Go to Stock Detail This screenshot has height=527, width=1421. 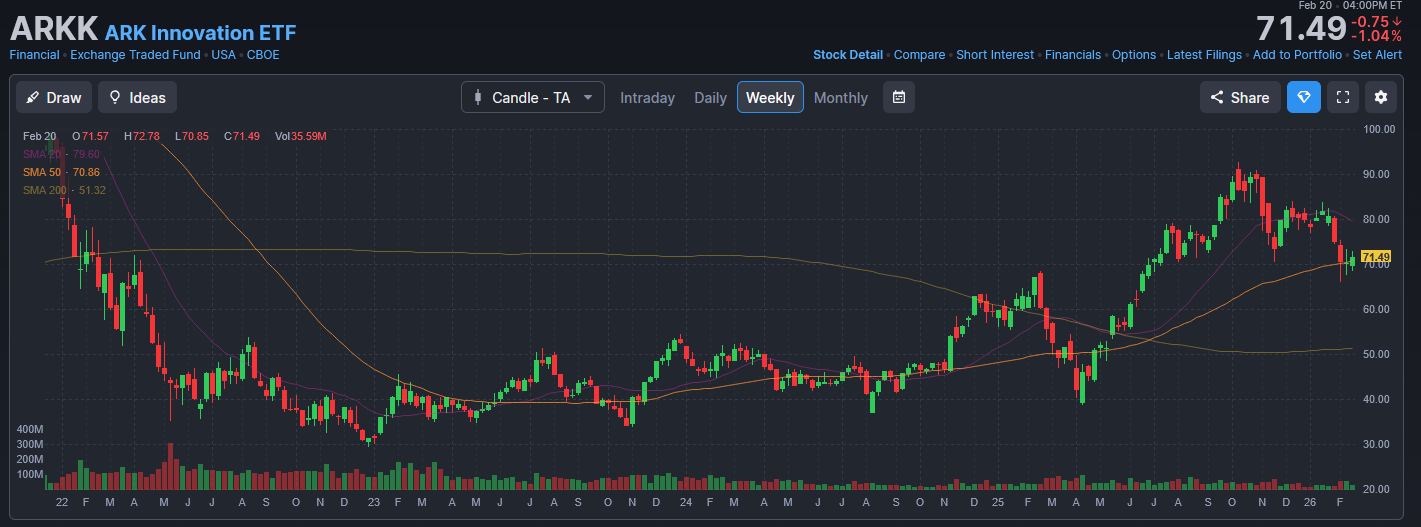[x=848, y=55]
